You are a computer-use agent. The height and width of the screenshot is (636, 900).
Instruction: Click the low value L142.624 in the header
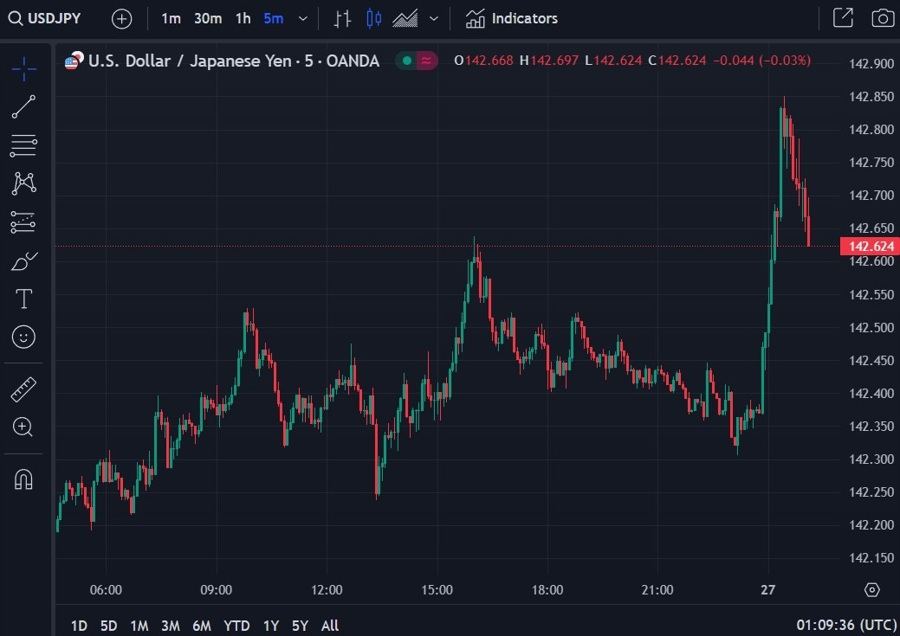[x=613, y=60]
